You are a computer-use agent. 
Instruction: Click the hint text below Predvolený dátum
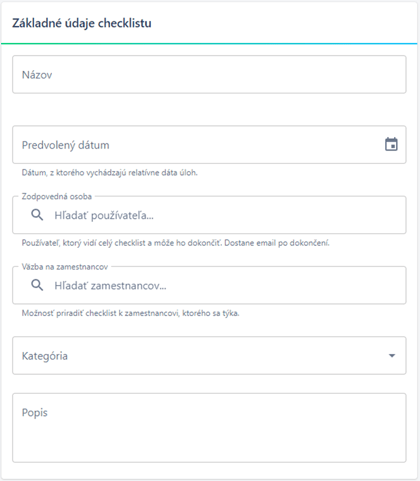[x=110, y=173]
